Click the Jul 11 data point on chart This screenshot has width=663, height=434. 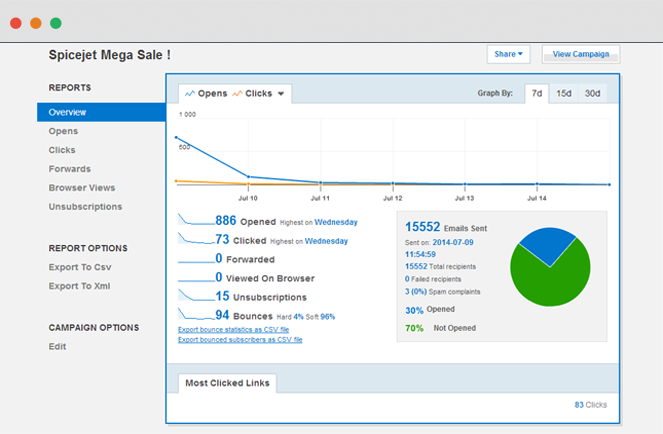tap(321, 182)
